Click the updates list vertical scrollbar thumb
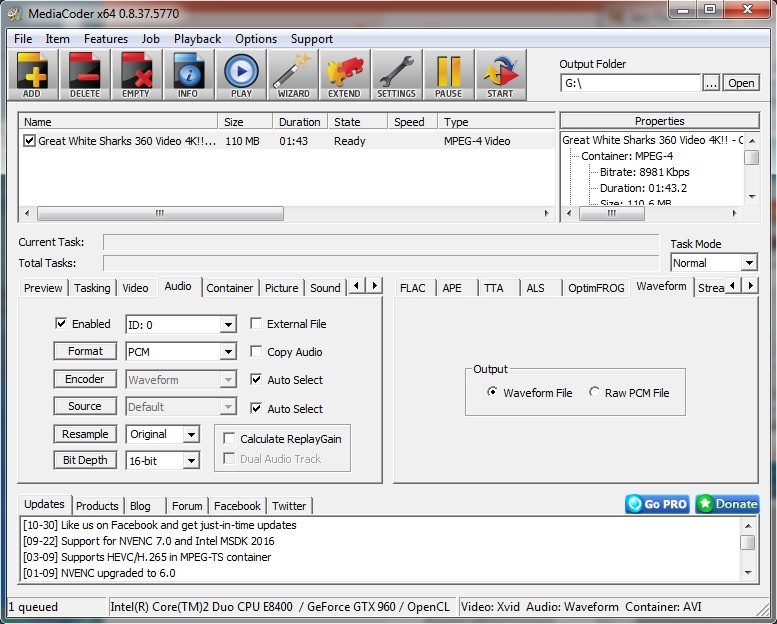 [748, 542]
